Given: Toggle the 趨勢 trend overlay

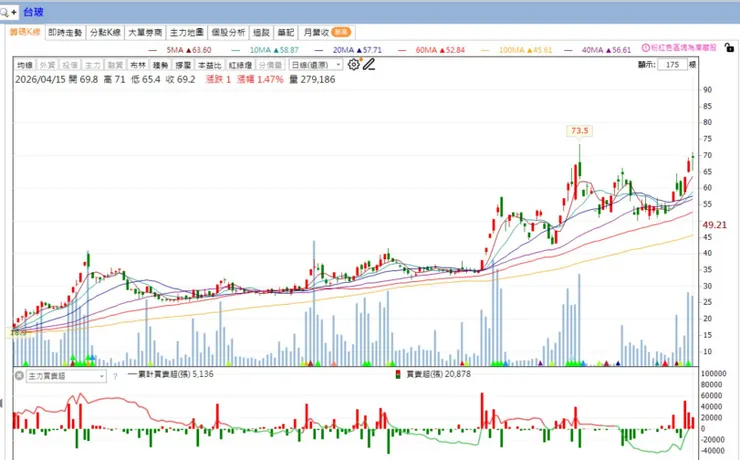Looking at the screenshot, I should coord(160,65).
